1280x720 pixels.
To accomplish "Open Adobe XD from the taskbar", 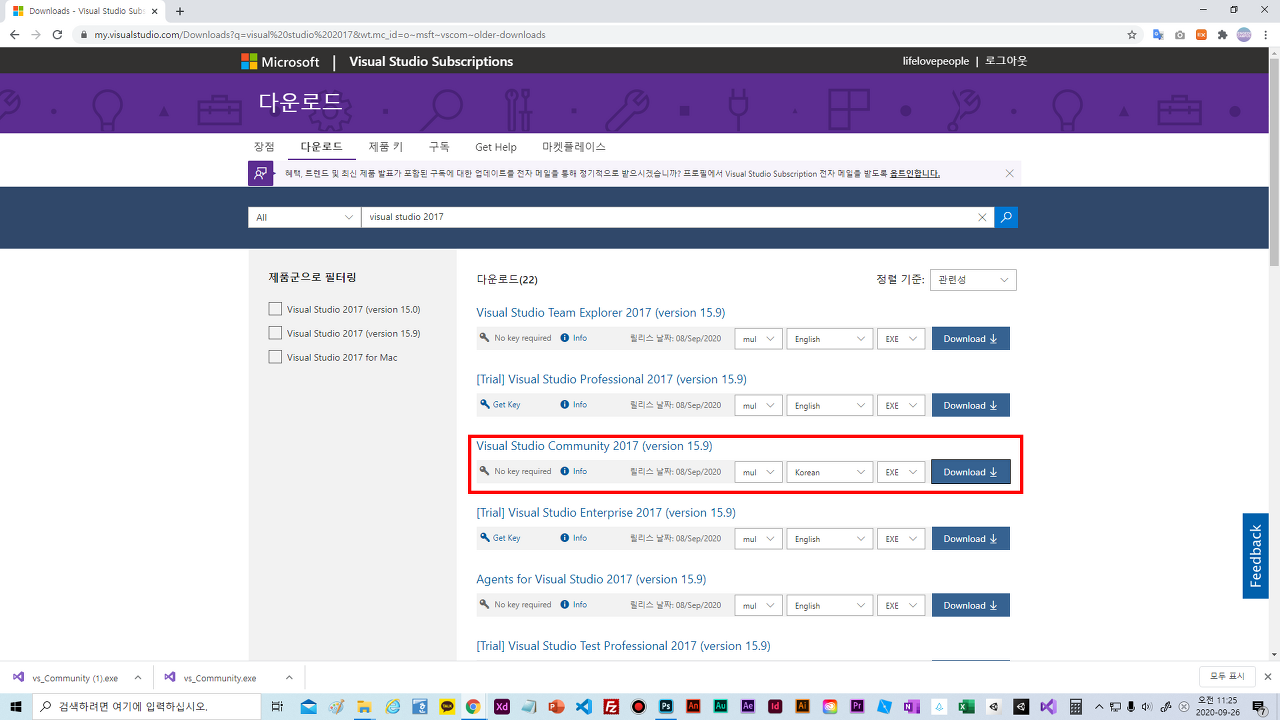I will [502, 706].
